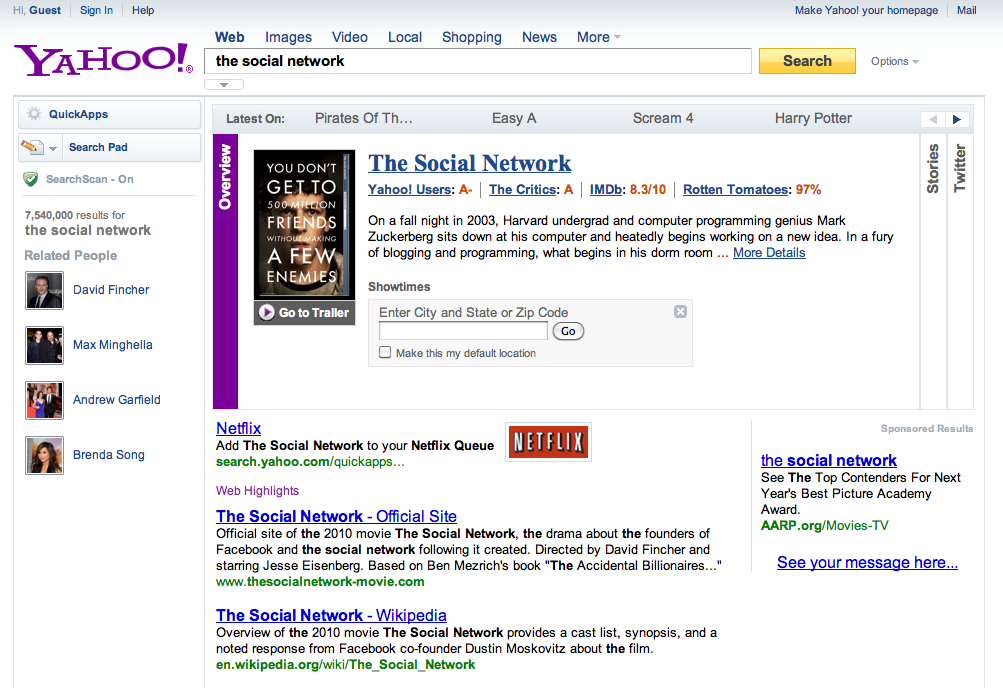Open the Mail link
Screen dimensions: 1003x688
967,10
